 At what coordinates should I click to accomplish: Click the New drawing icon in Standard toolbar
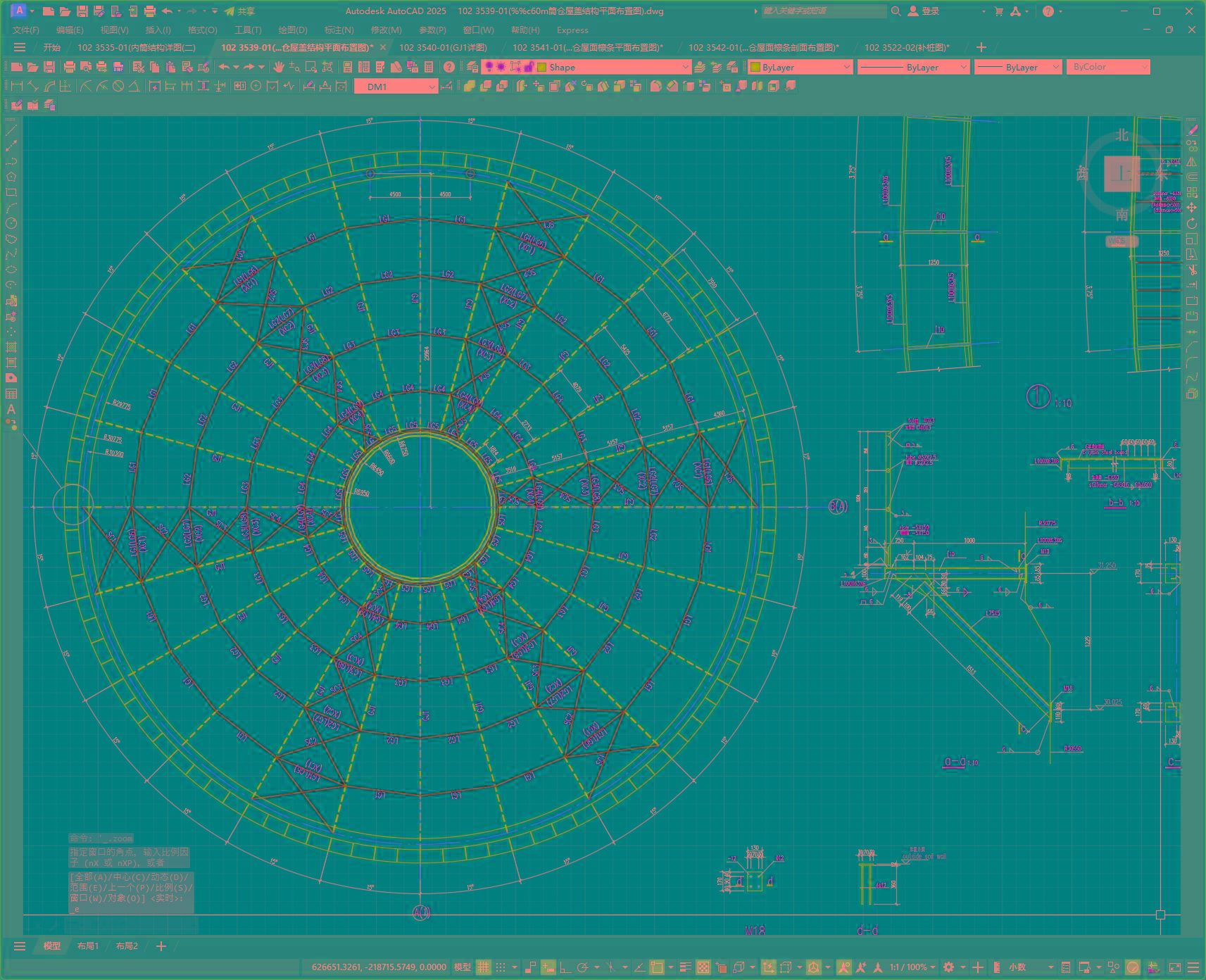point(16,67)
